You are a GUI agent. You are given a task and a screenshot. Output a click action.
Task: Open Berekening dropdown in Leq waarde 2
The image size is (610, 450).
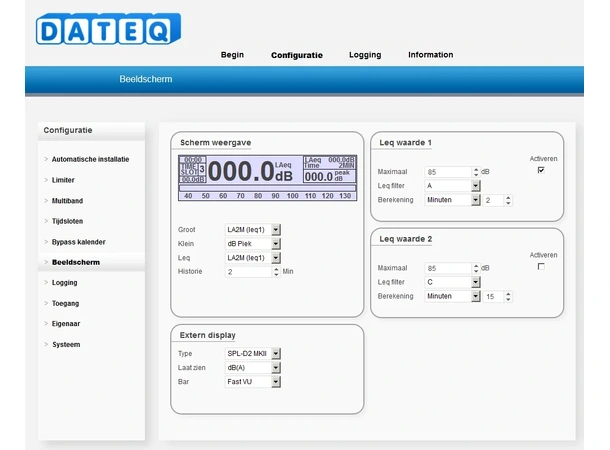click(x=452, y=296)
